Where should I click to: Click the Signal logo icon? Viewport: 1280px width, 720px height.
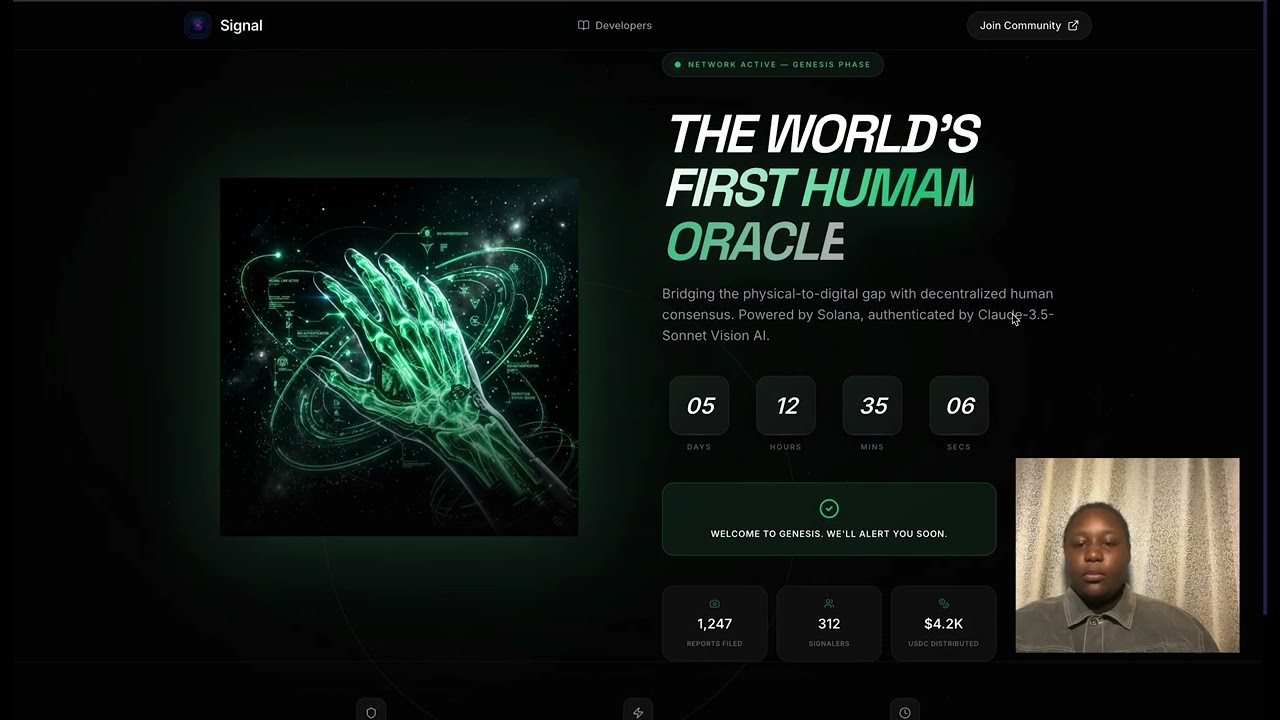197,26
